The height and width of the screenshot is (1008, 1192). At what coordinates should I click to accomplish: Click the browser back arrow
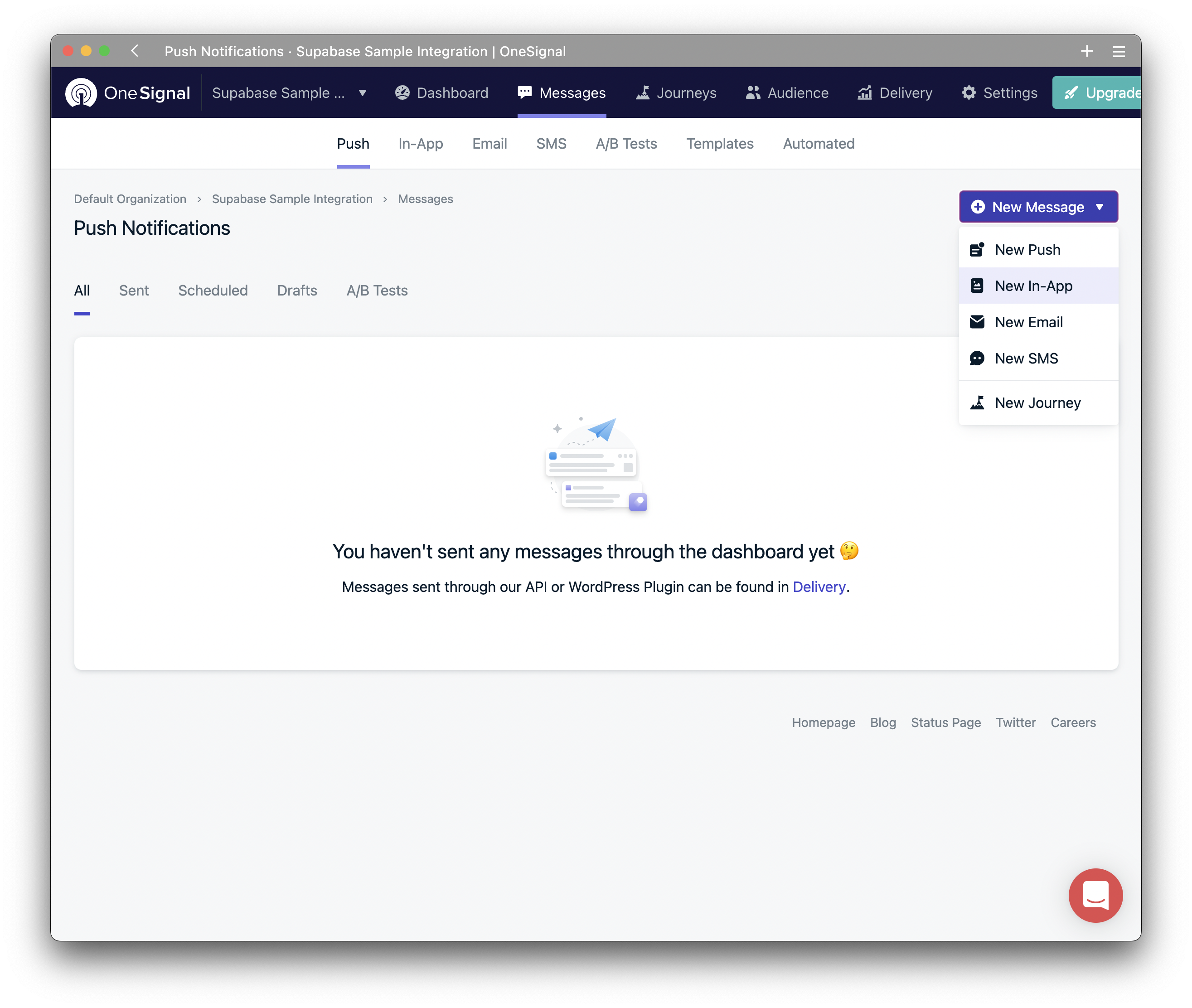pos(135,51)
